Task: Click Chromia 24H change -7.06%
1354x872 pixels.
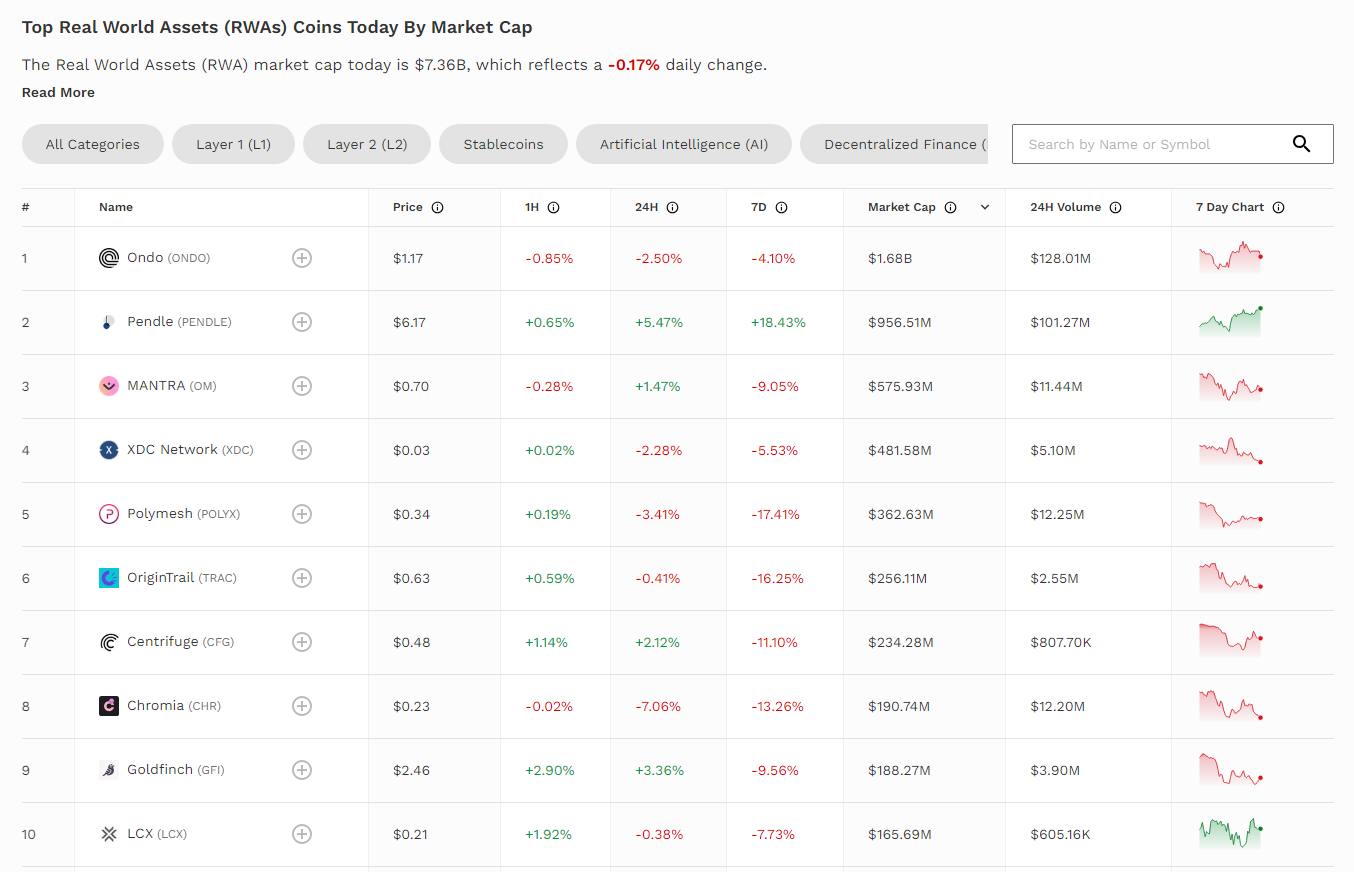Action: tap(658, 706)
